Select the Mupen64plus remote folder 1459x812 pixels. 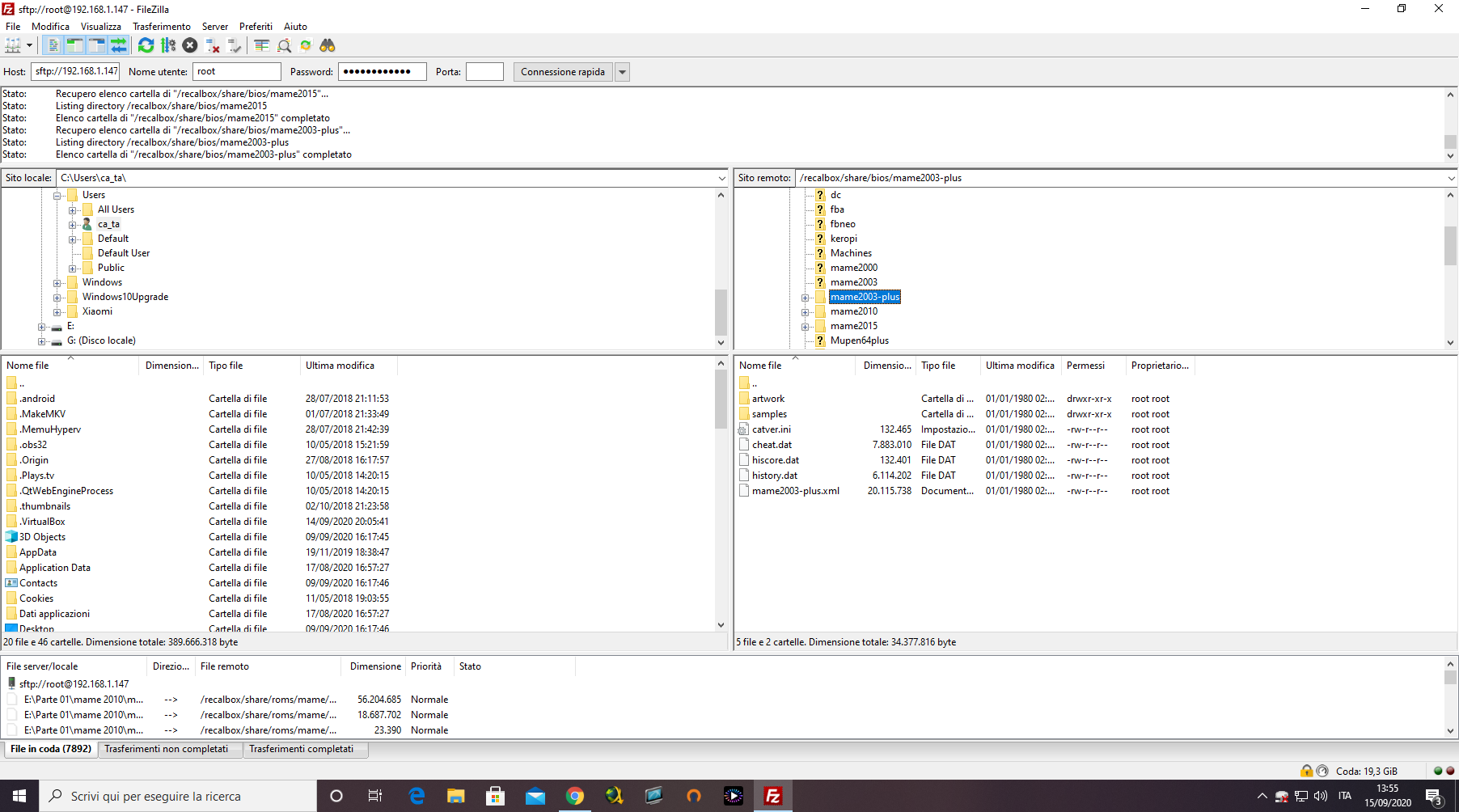[x=859, y=340]
